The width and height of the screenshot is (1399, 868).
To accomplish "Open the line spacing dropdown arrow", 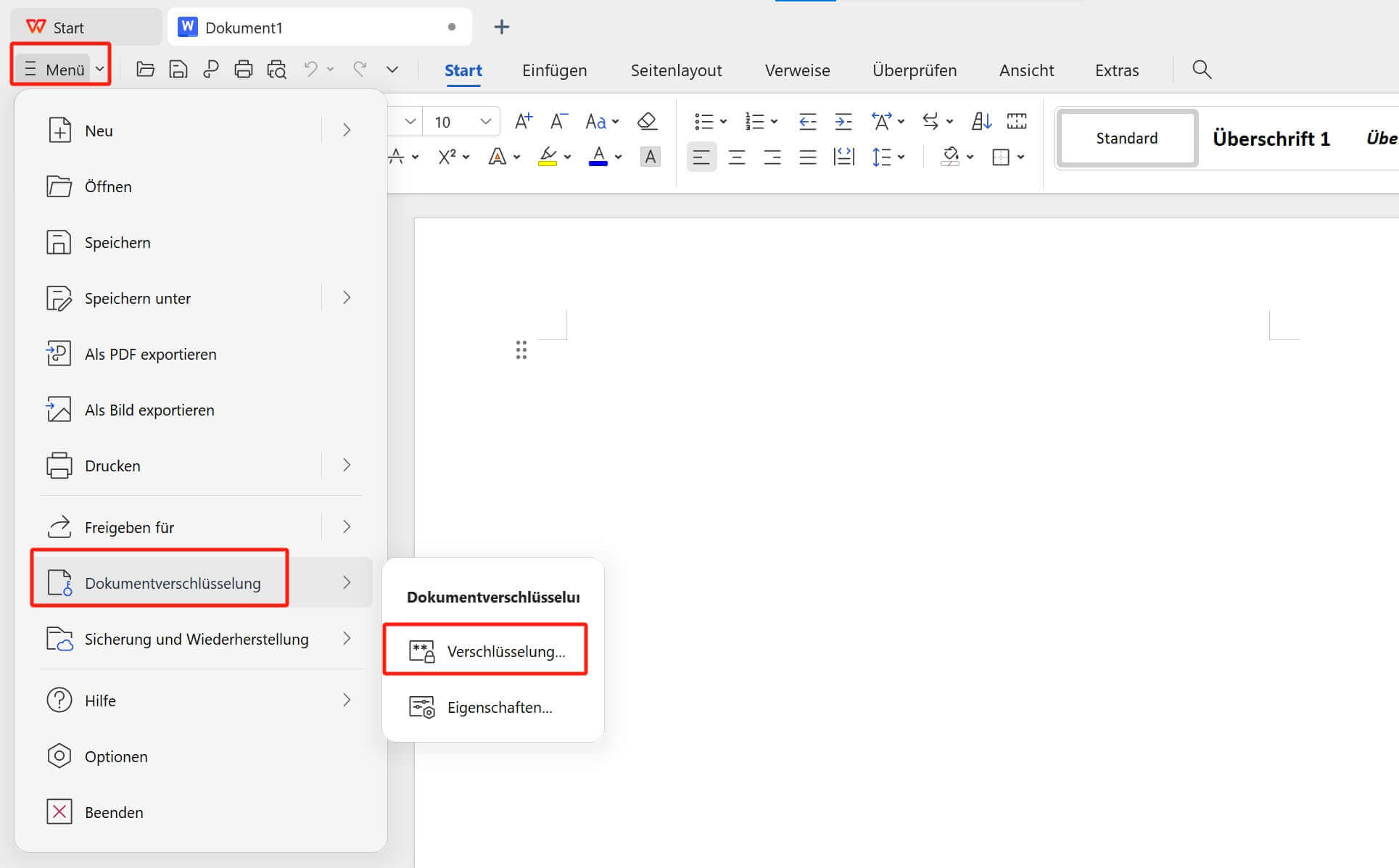I will [x=901, y=157].
